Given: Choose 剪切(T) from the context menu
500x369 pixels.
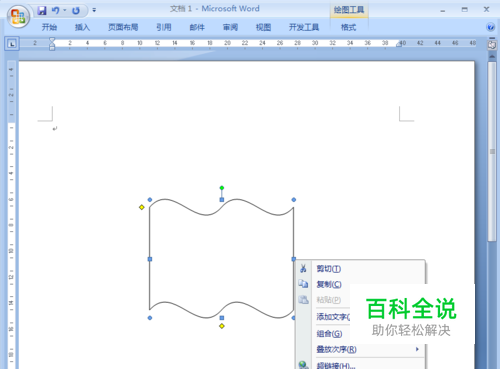Looking at the screenshot, I should [361, 269].
